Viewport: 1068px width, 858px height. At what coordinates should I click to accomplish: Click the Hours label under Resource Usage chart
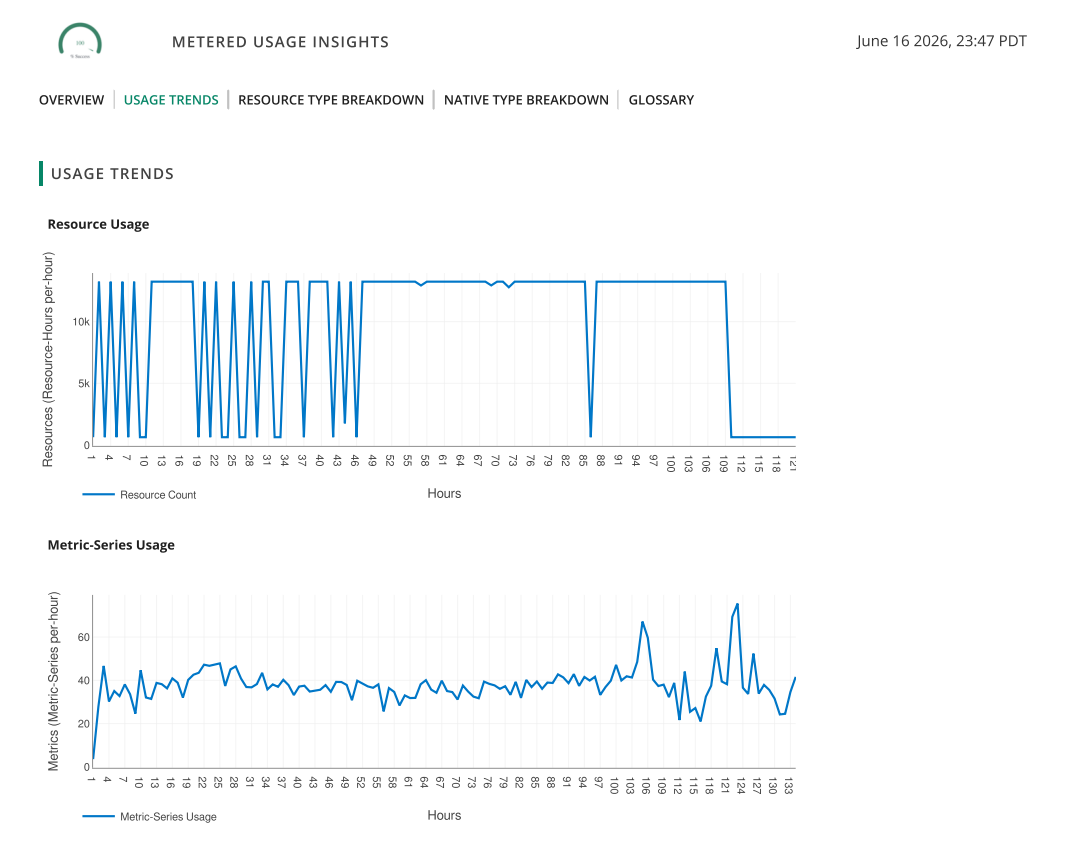click(x=444, y=494)
